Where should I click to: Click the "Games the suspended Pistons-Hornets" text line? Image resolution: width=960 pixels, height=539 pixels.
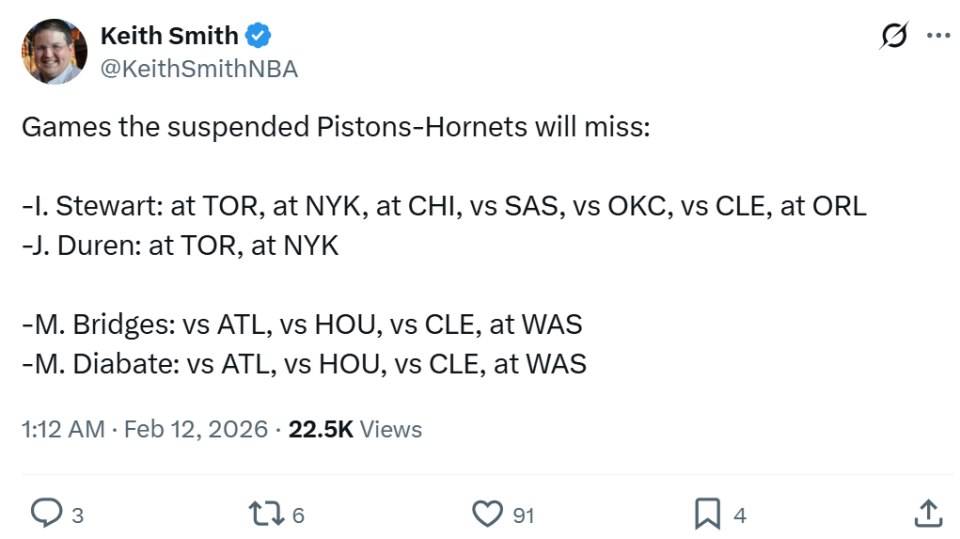point(335,128)
